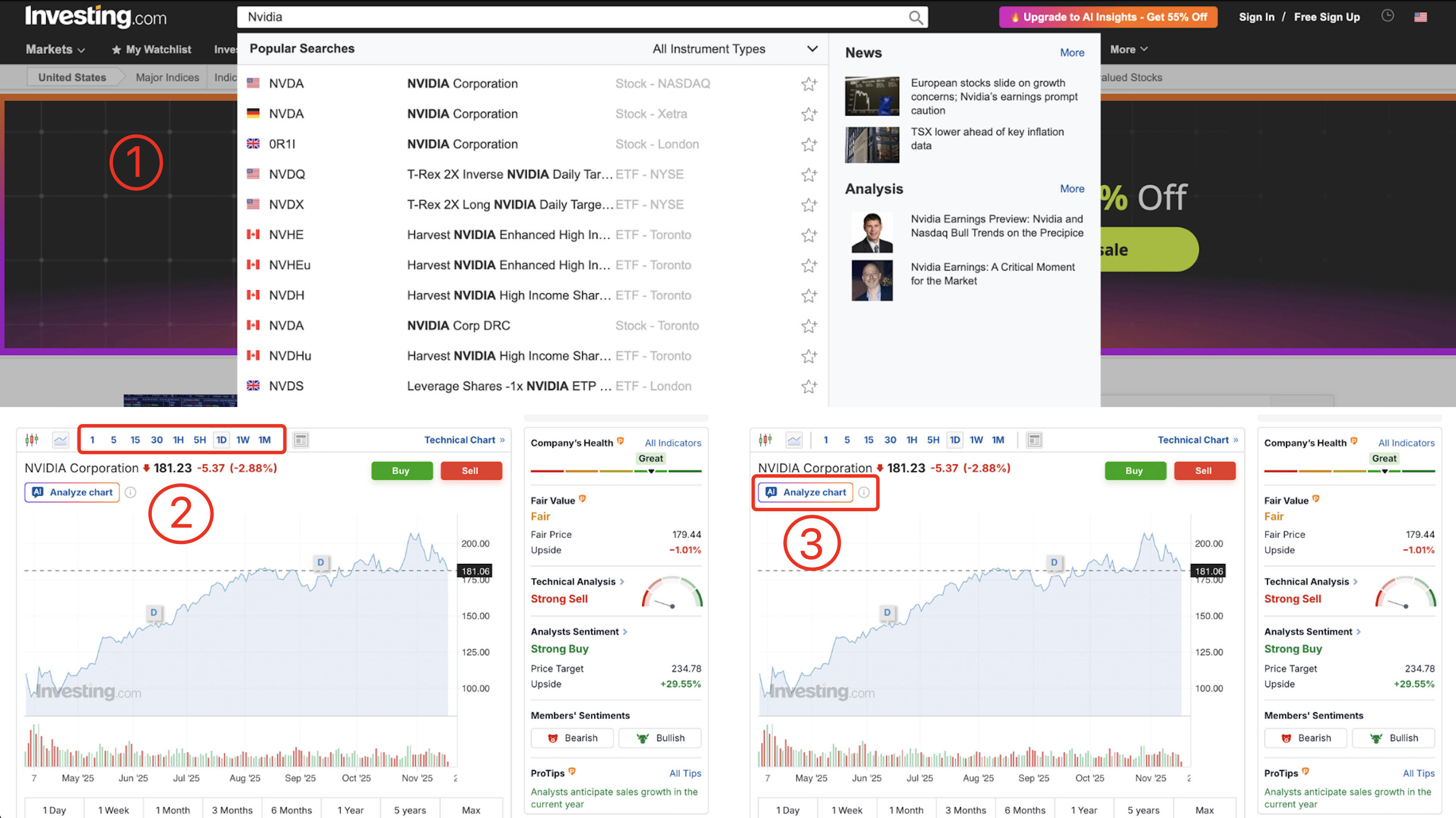Click the info icon next to Analyze chart
Image resolution: width=1456 pixels, height=818 pixels.
coord(131,492)
